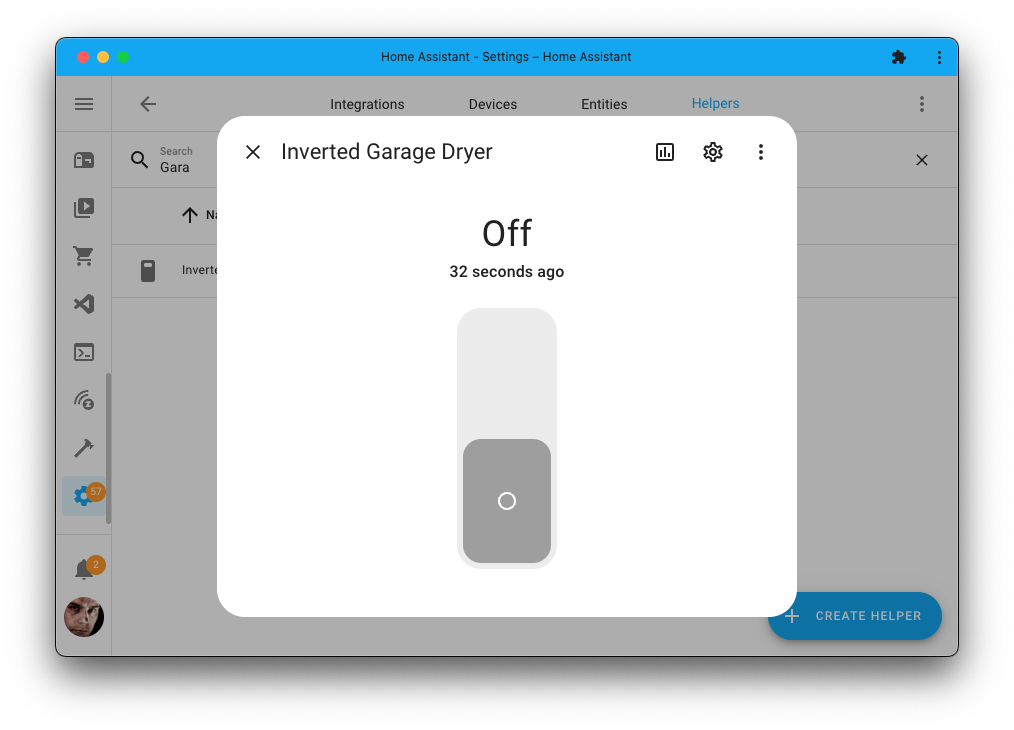The image size is (1014, 730).
Task: Open the Shopping list cart icon
Action: [83, 255]
